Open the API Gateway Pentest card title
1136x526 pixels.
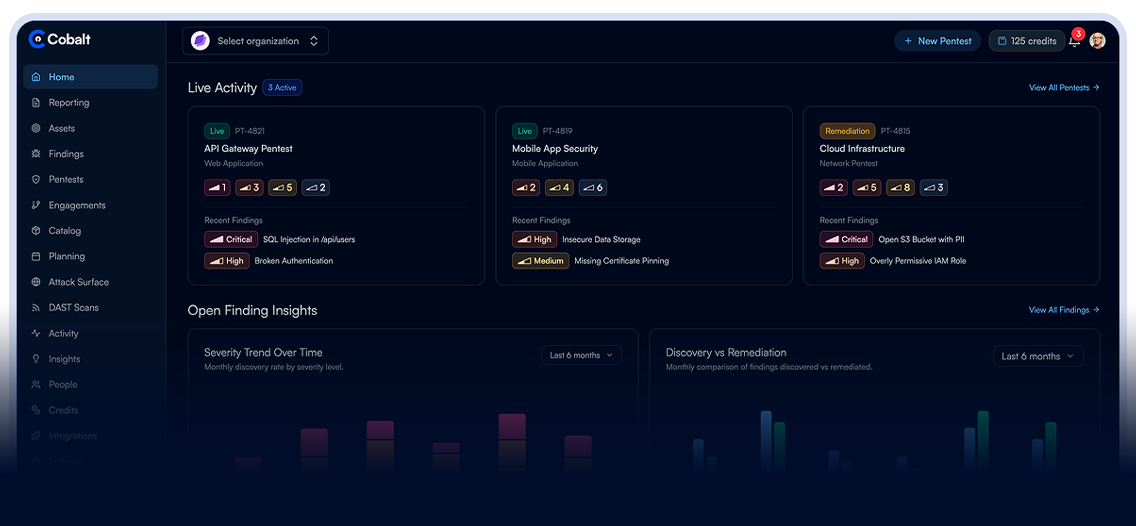click(248, 149)
